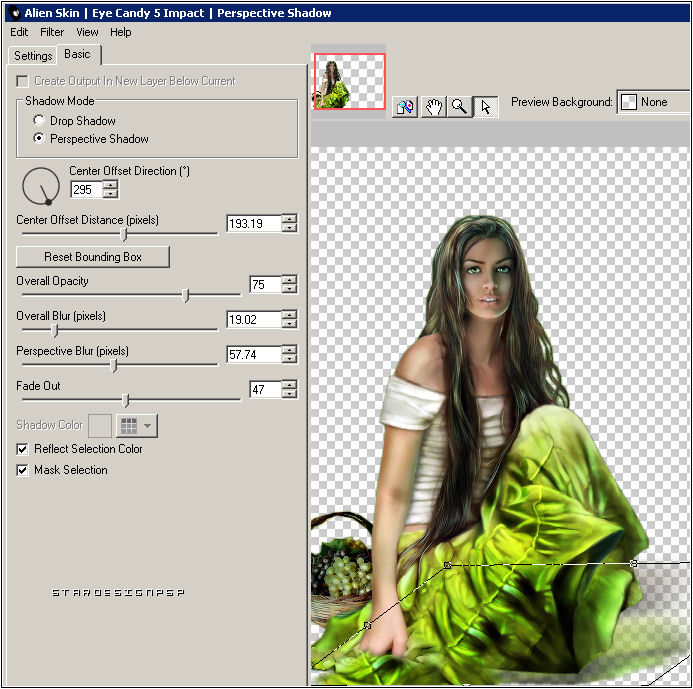
Task: Decrease Fade Out with down arrow
Action: [289, 394]
